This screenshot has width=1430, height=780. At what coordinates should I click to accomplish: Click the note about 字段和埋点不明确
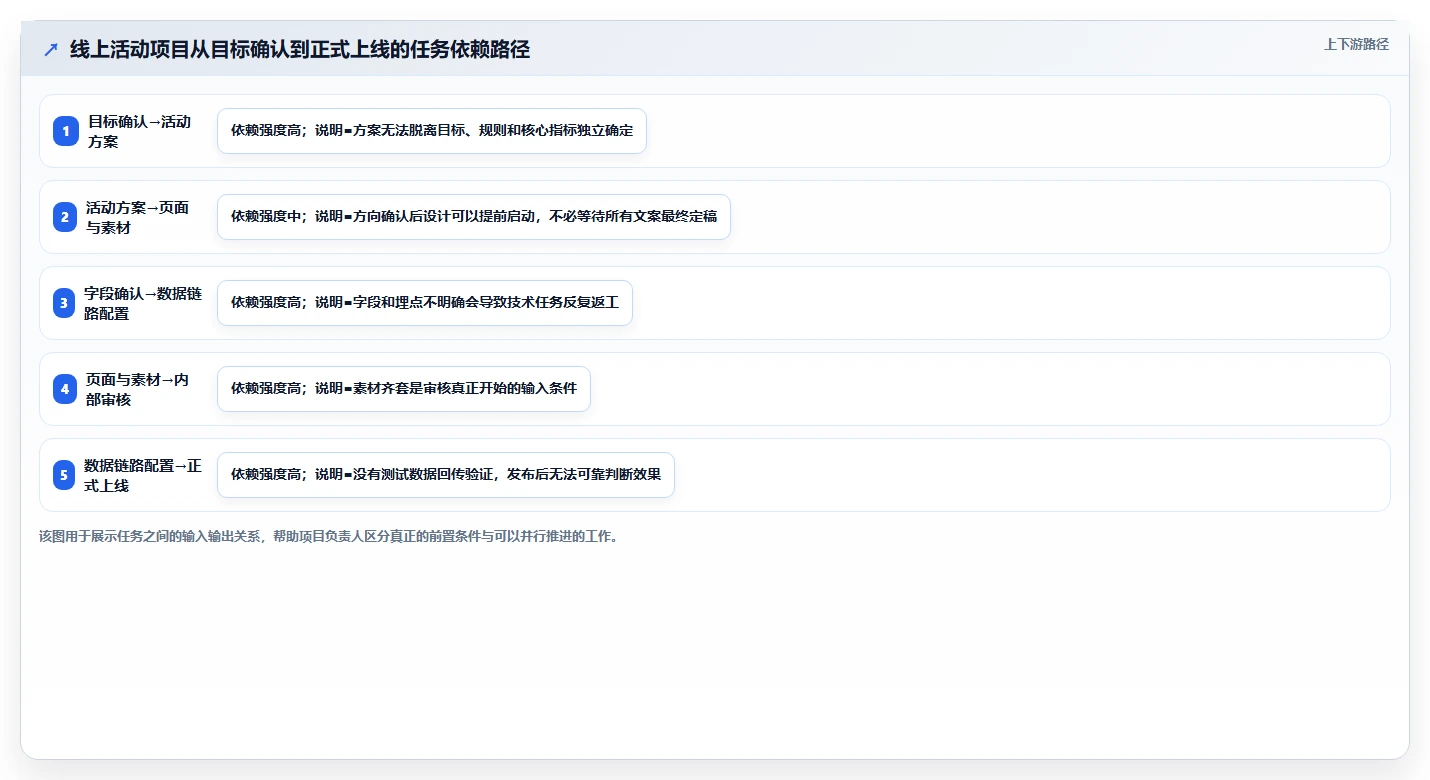(x=425, y=303)
